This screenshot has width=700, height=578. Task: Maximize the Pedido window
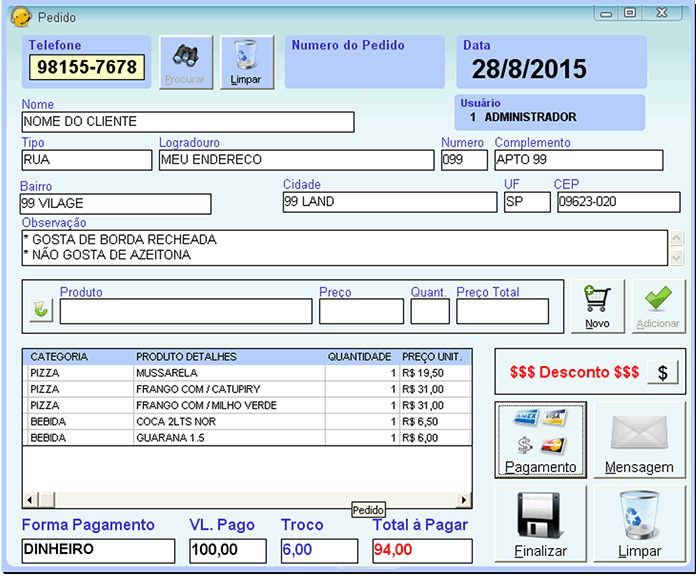click(x=630, y=13)
